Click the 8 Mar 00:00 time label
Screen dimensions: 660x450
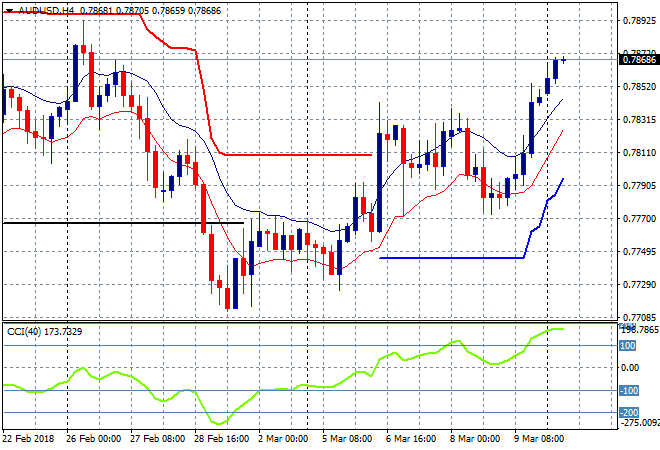click(475, 439)
